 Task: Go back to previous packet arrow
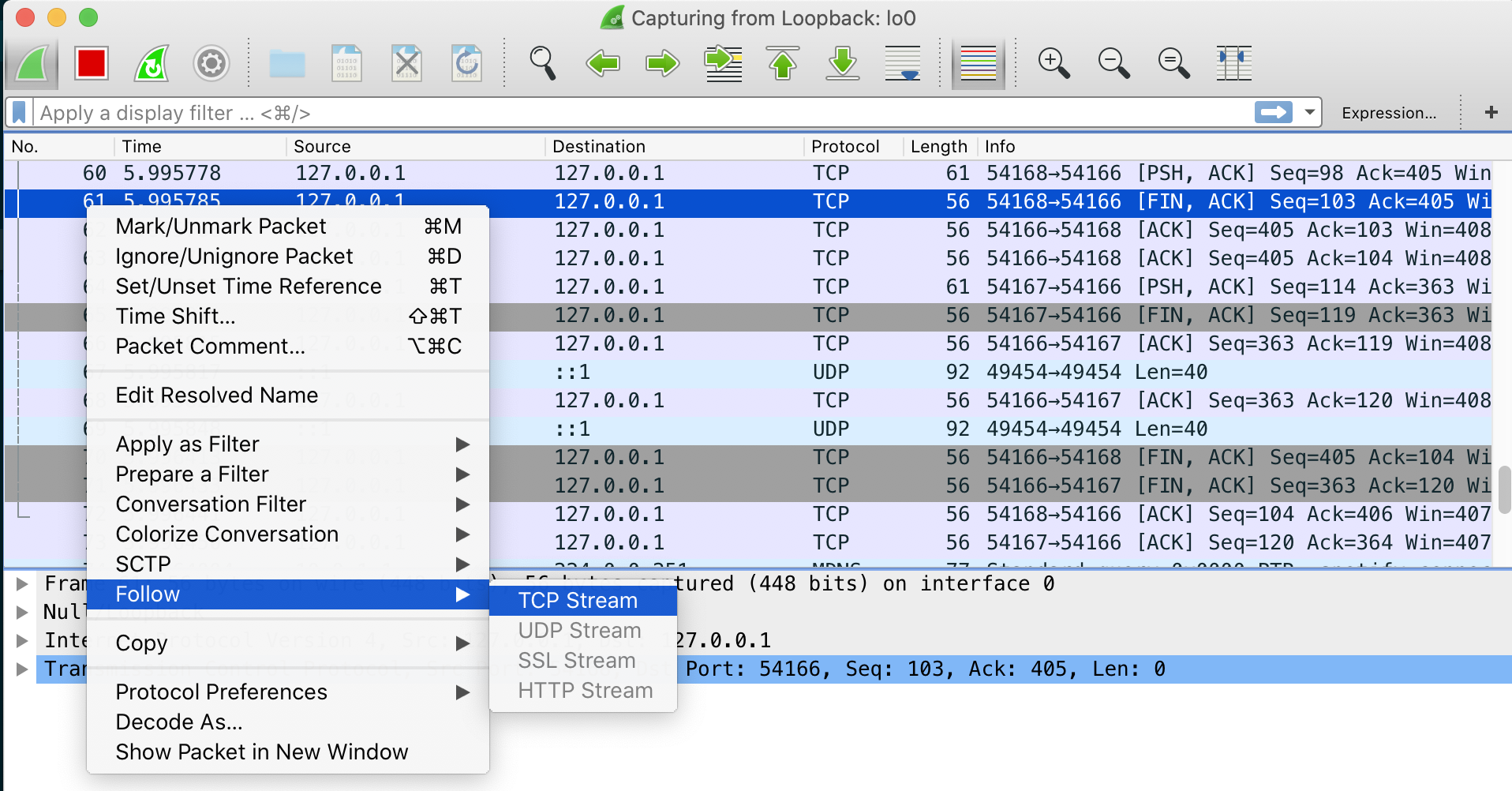tap(603, 63)
